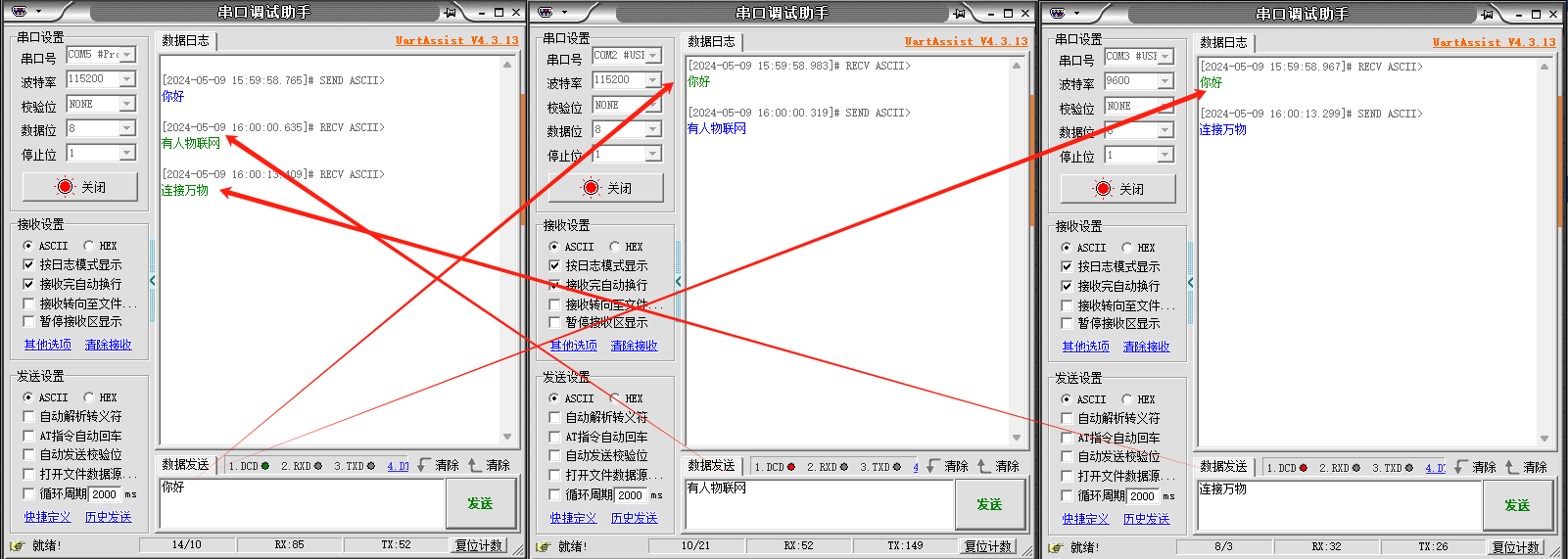Collapse the side panel arrow in COM3 window
This screenshot has height=559, width=1568.
pos(1190,283)
